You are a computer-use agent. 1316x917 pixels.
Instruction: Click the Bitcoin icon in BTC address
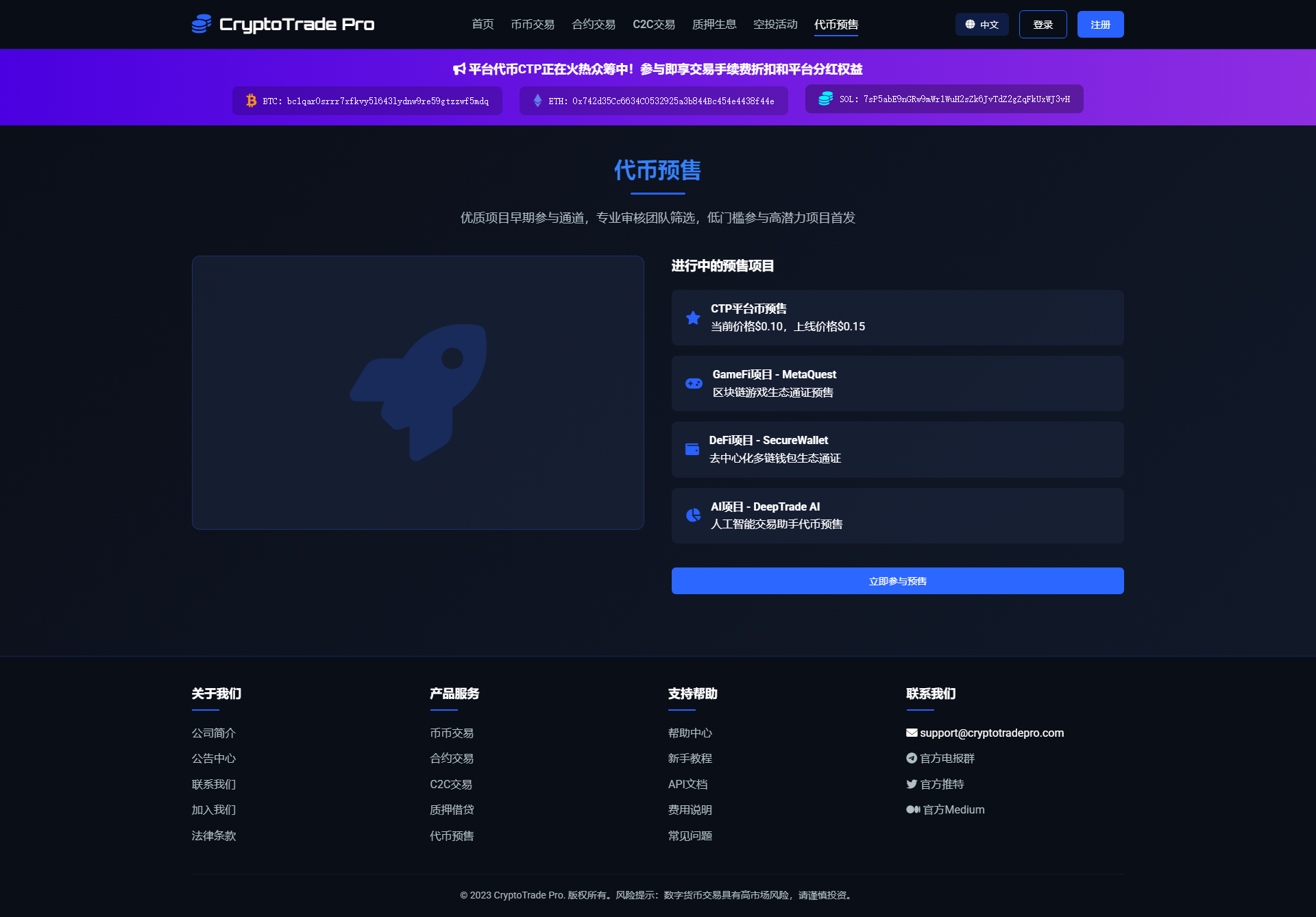click(x=251, y=101)
